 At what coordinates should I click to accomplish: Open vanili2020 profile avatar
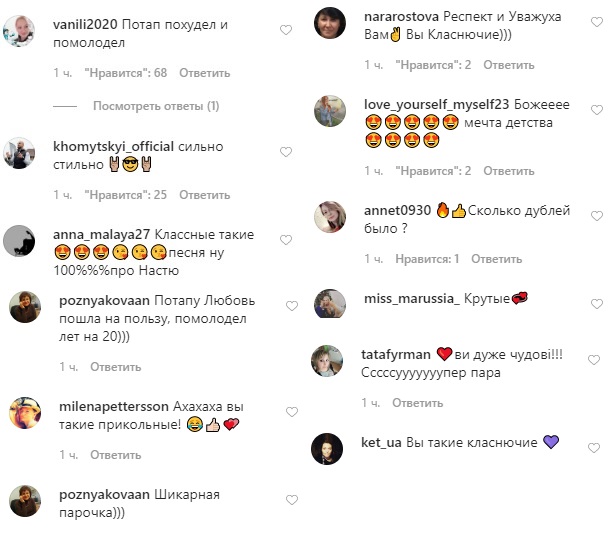pyautogui.click(x=19, y=31)
